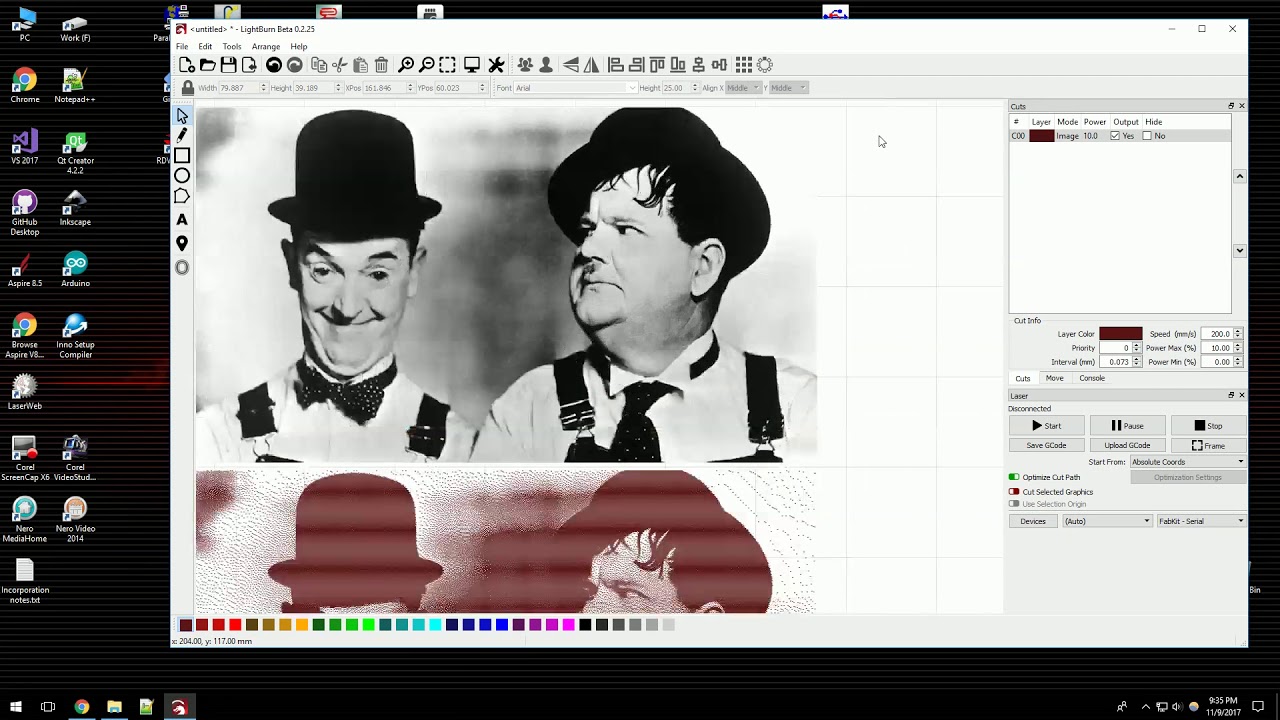This screenshot has height=720, width=1280.
Task: Open Font Arial dropdown
Action: [x=576, y=88]
